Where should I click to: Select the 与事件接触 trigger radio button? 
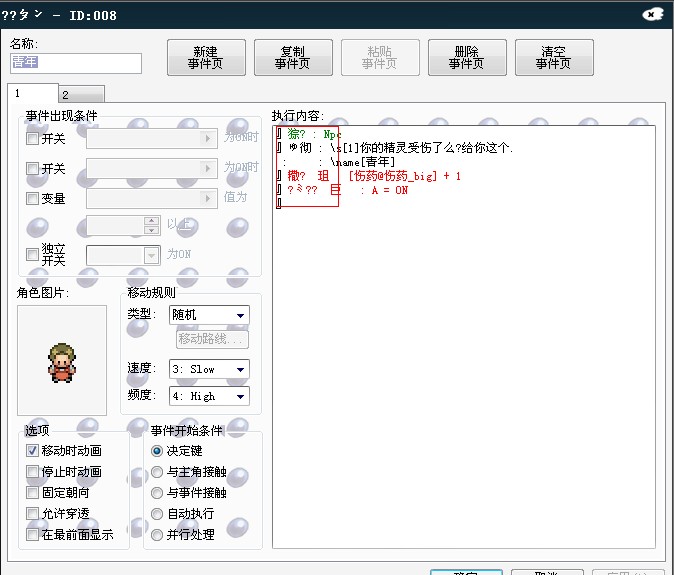click(157, 492)
